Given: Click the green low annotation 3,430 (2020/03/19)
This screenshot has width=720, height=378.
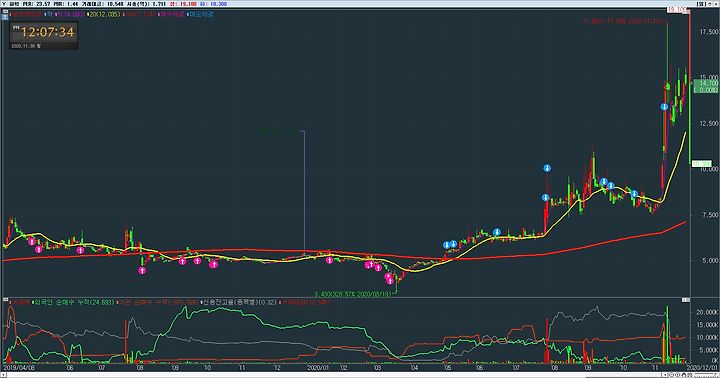Looking at the screenshot, I should point(353,294).
